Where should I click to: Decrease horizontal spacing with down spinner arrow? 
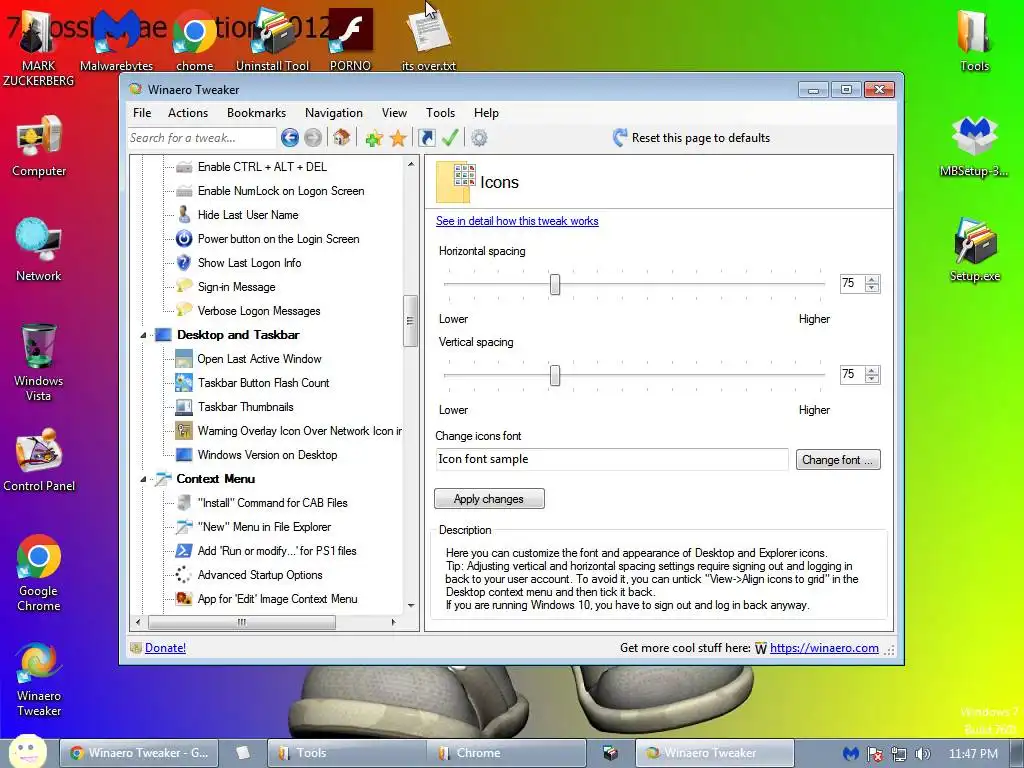(872, 287)
